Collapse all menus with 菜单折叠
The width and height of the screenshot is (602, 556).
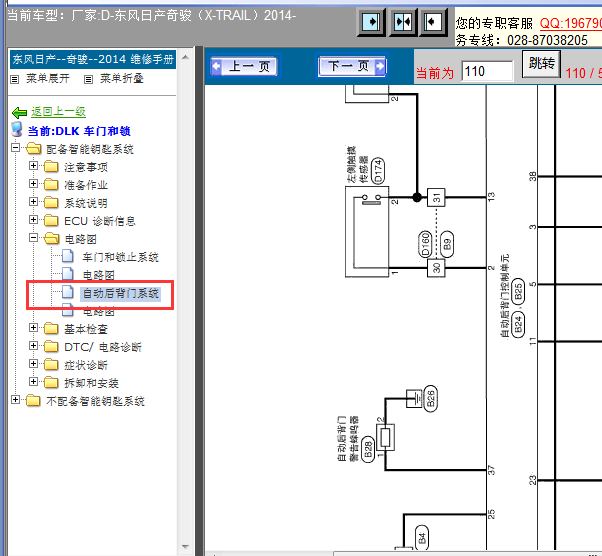(x=122, y=78)
